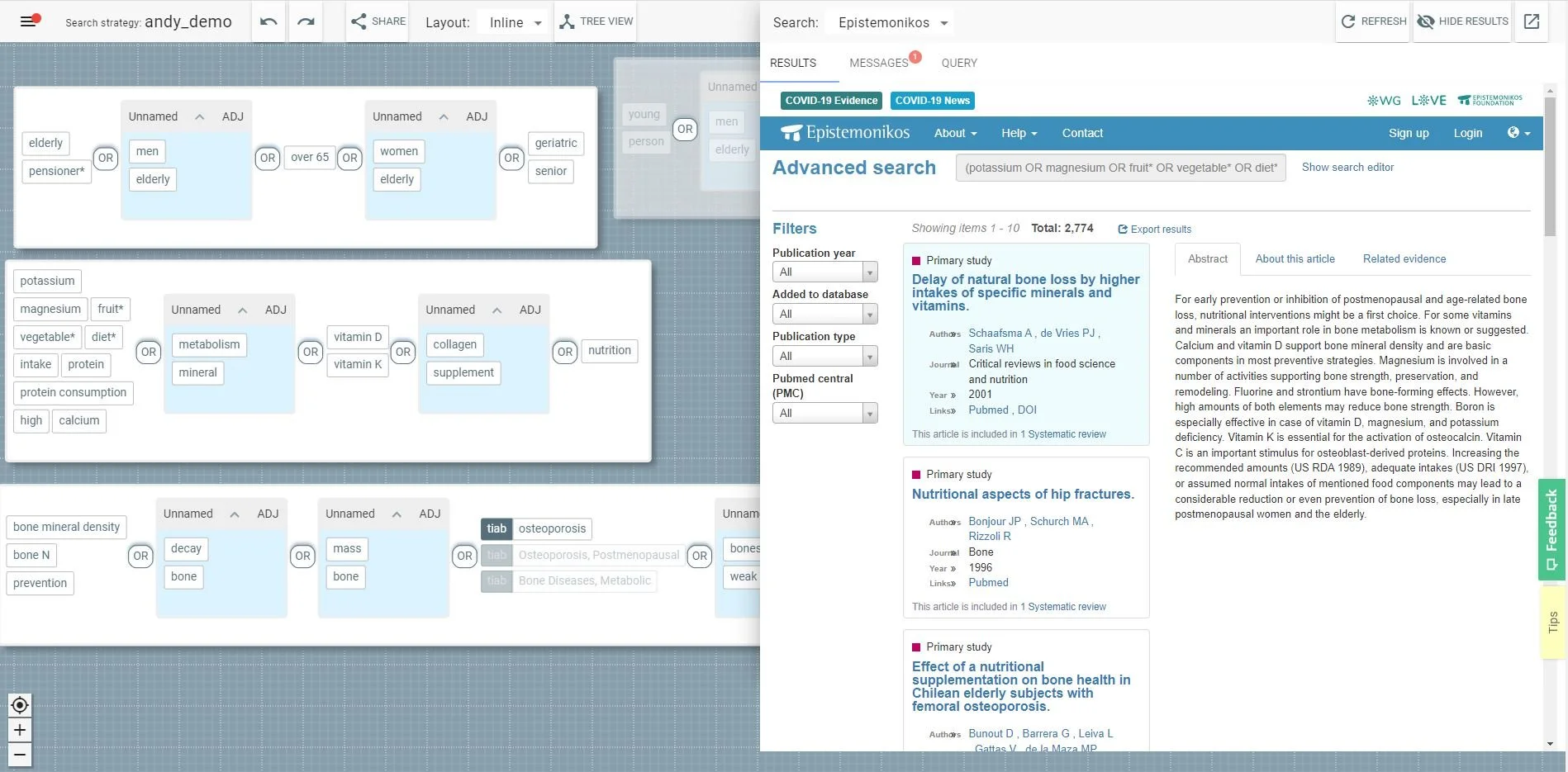Open article Nutritional aspects of hip fractures
Image resolution: width=1568 pixels, height=772 pixels.
pos(1023,495)
